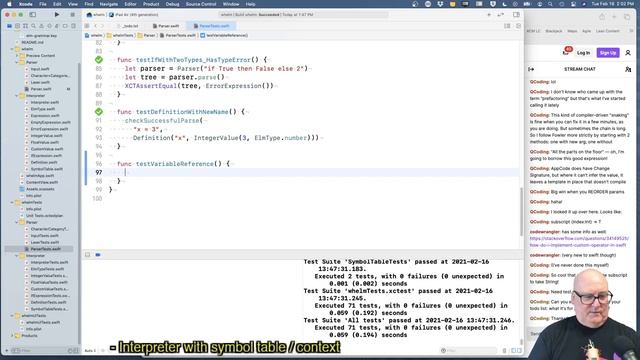Screen dimensions: 640x360
Task: Open the Source Control menu
Action: pos(201,4)
